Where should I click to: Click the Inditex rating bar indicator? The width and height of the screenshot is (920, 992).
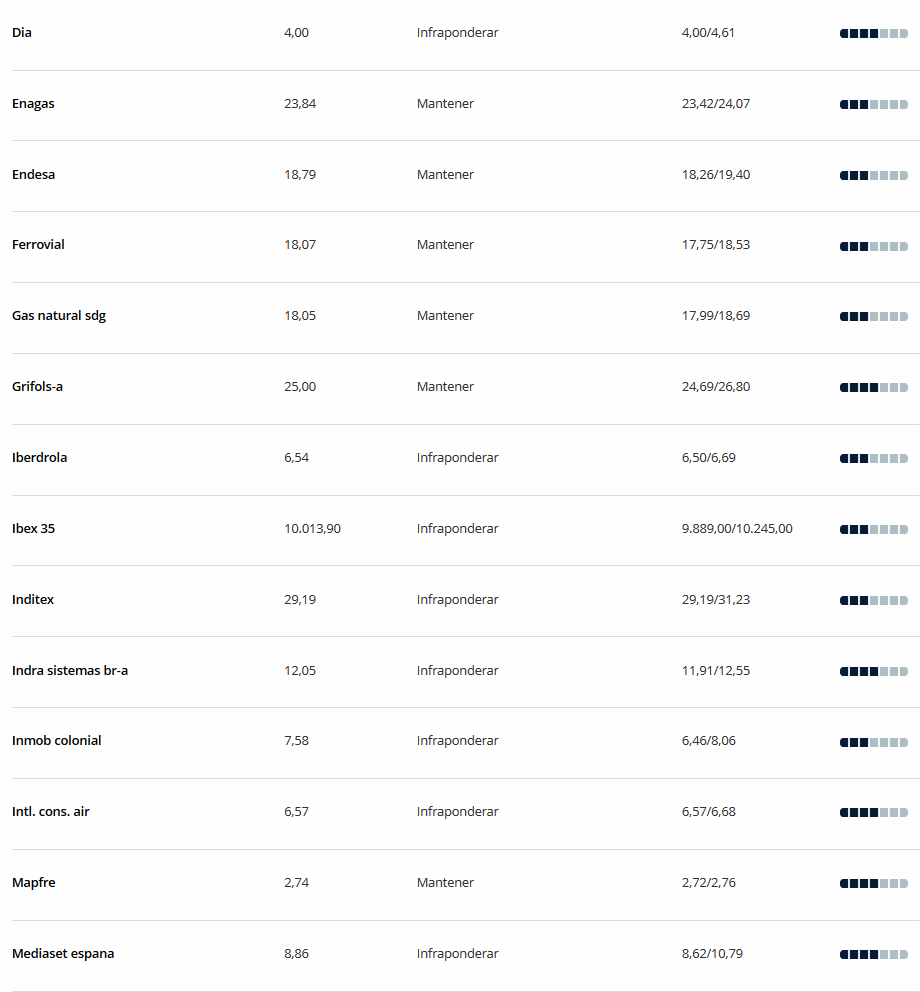pyautogui.click(x=874, y=600)
